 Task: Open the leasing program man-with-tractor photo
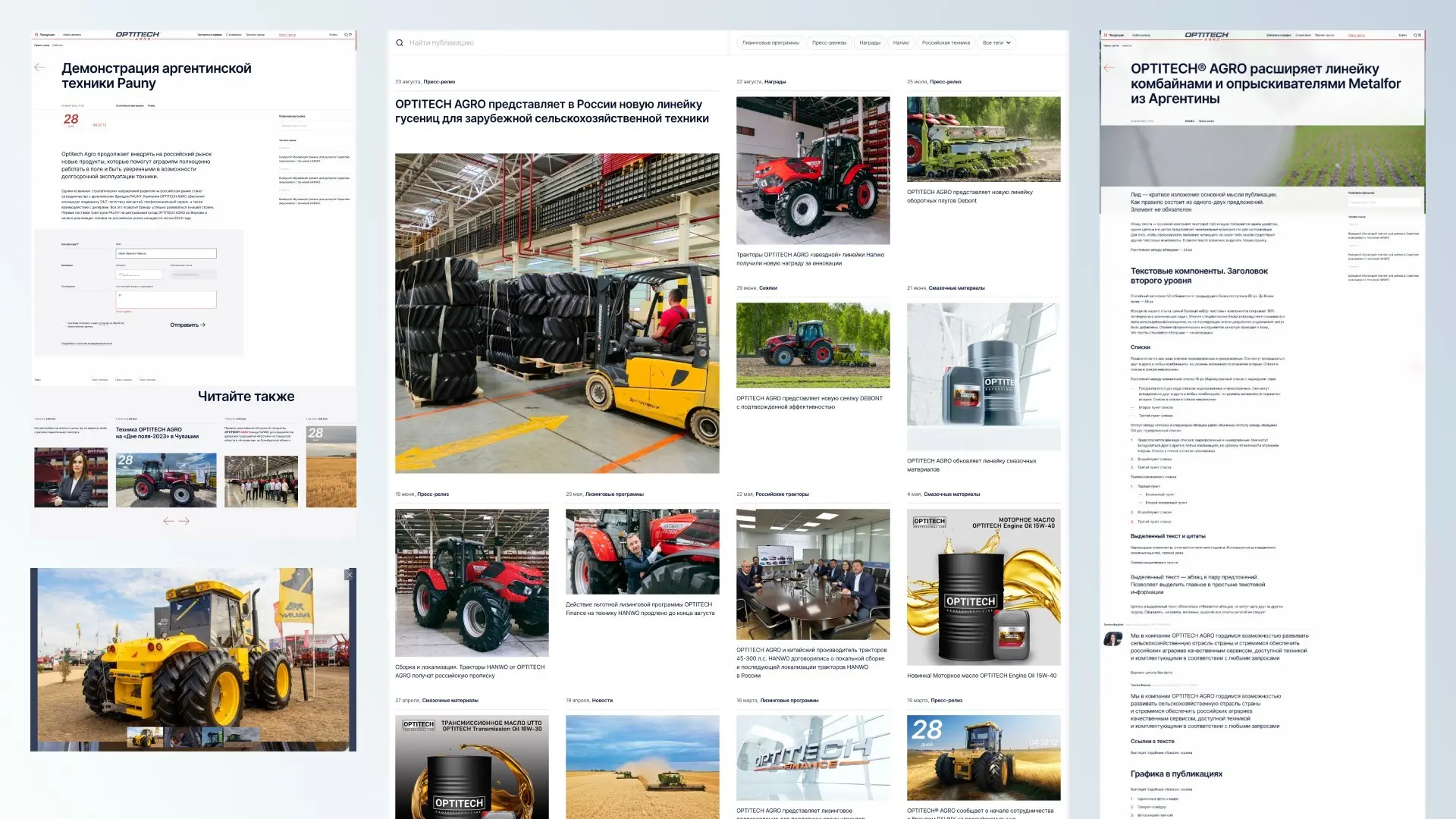click(x=642, y=551)
